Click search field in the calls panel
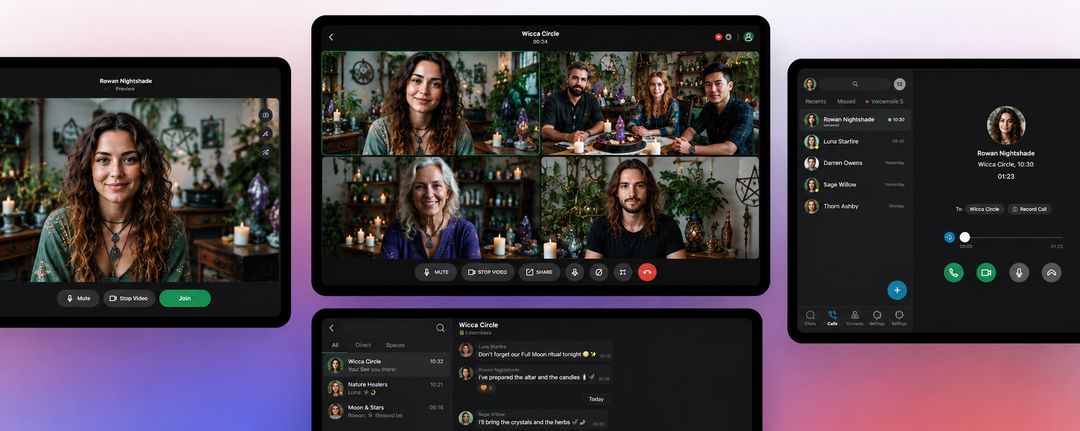The height and width of the screenshot is (431, 1080). [x=855, y=84]
